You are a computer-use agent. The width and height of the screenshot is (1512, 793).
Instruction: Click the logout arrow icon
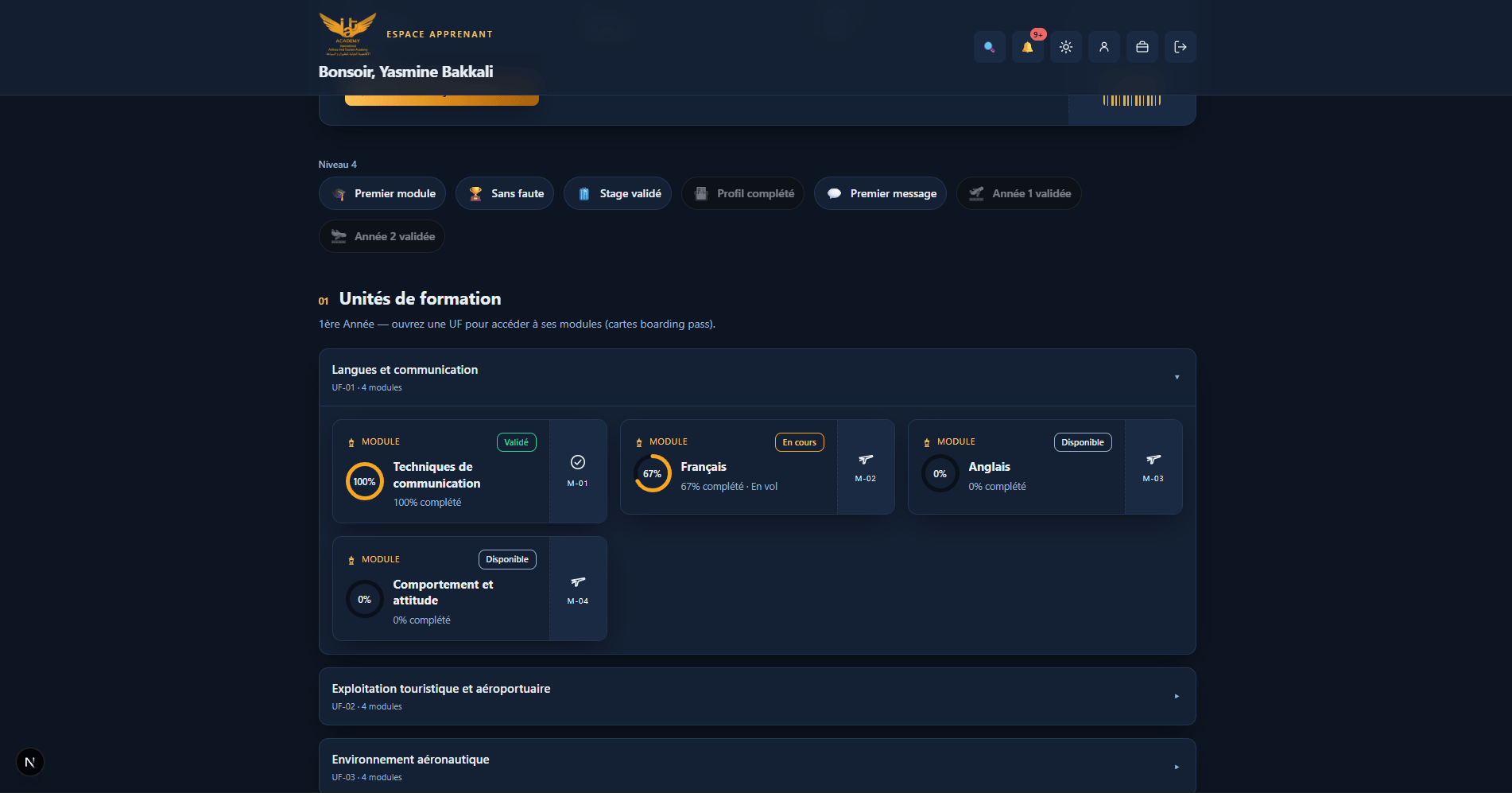[x=1180, y=47]
